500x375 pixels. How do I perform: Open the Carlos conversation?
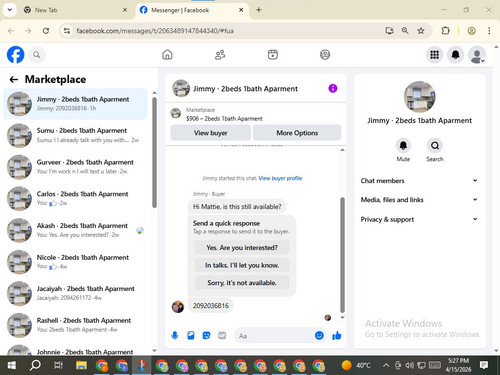(75, 198)
